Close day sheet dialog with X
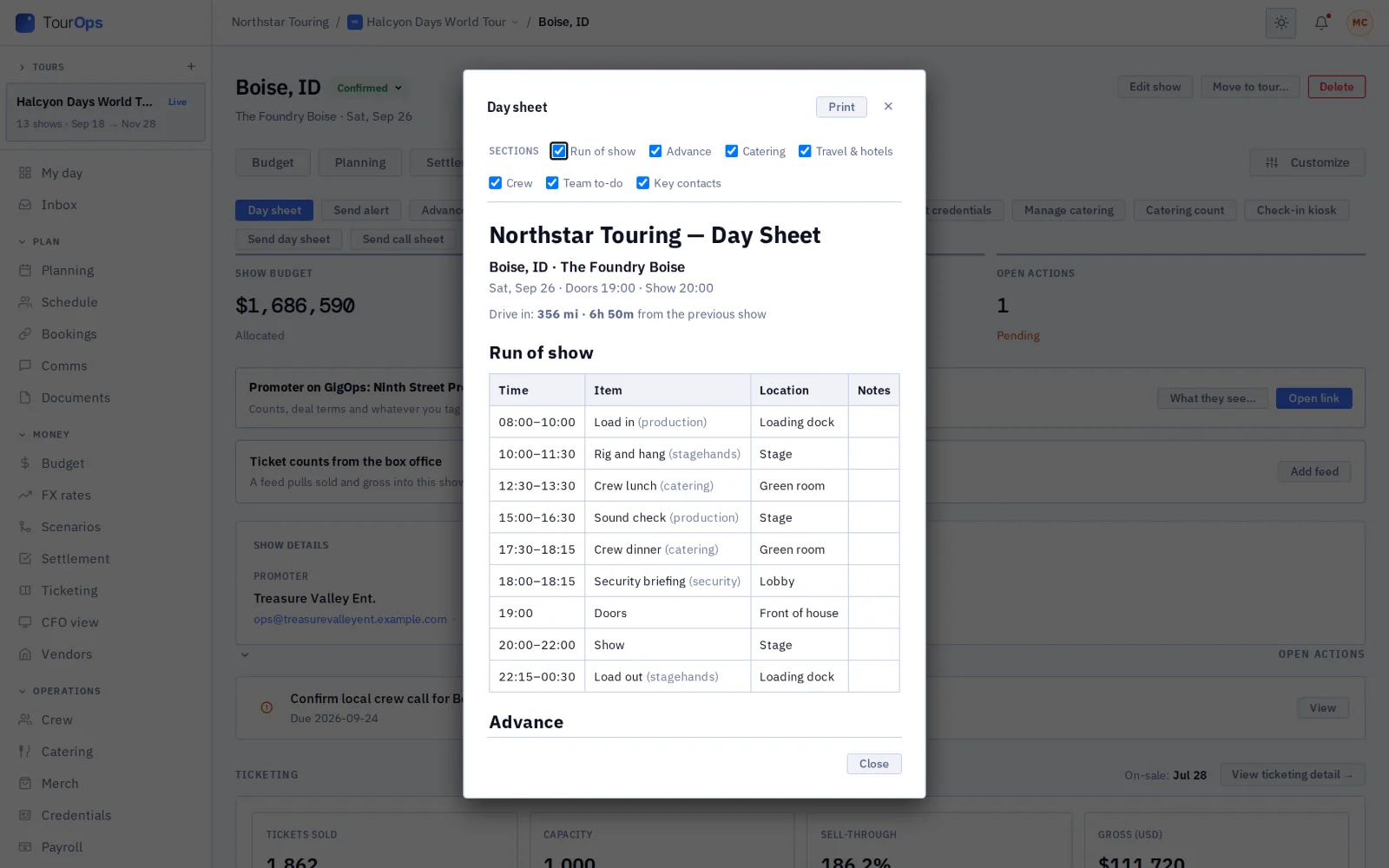The image size is (1389, 868). tap(888, 106)
